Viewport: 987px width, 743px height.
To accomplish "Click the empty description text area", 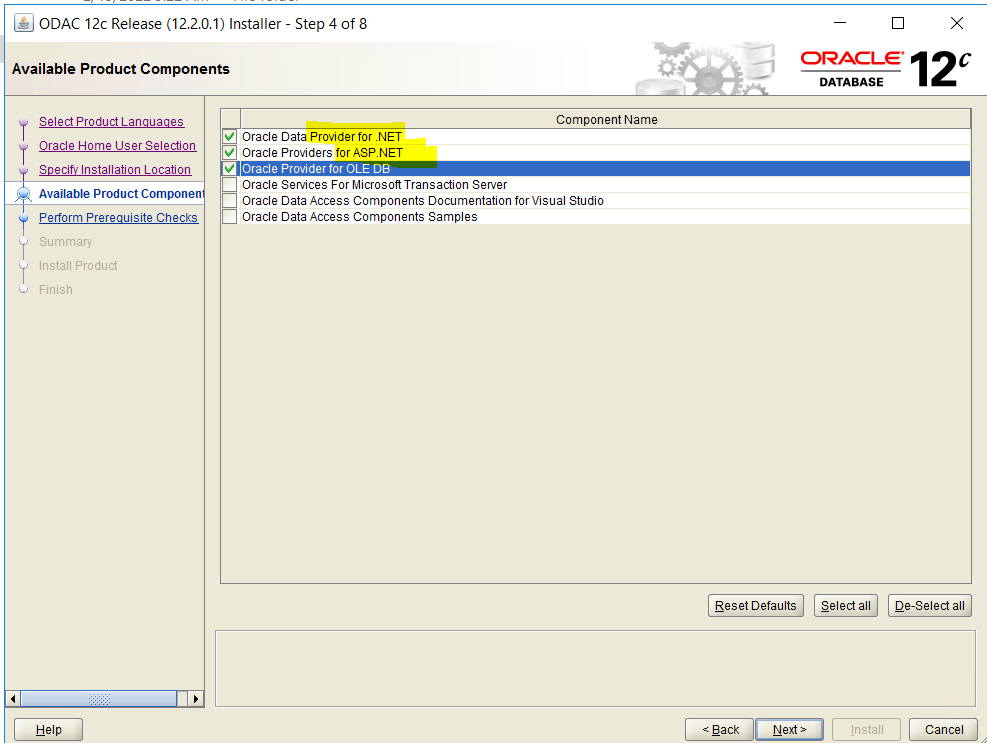I will tap(595, 669).
